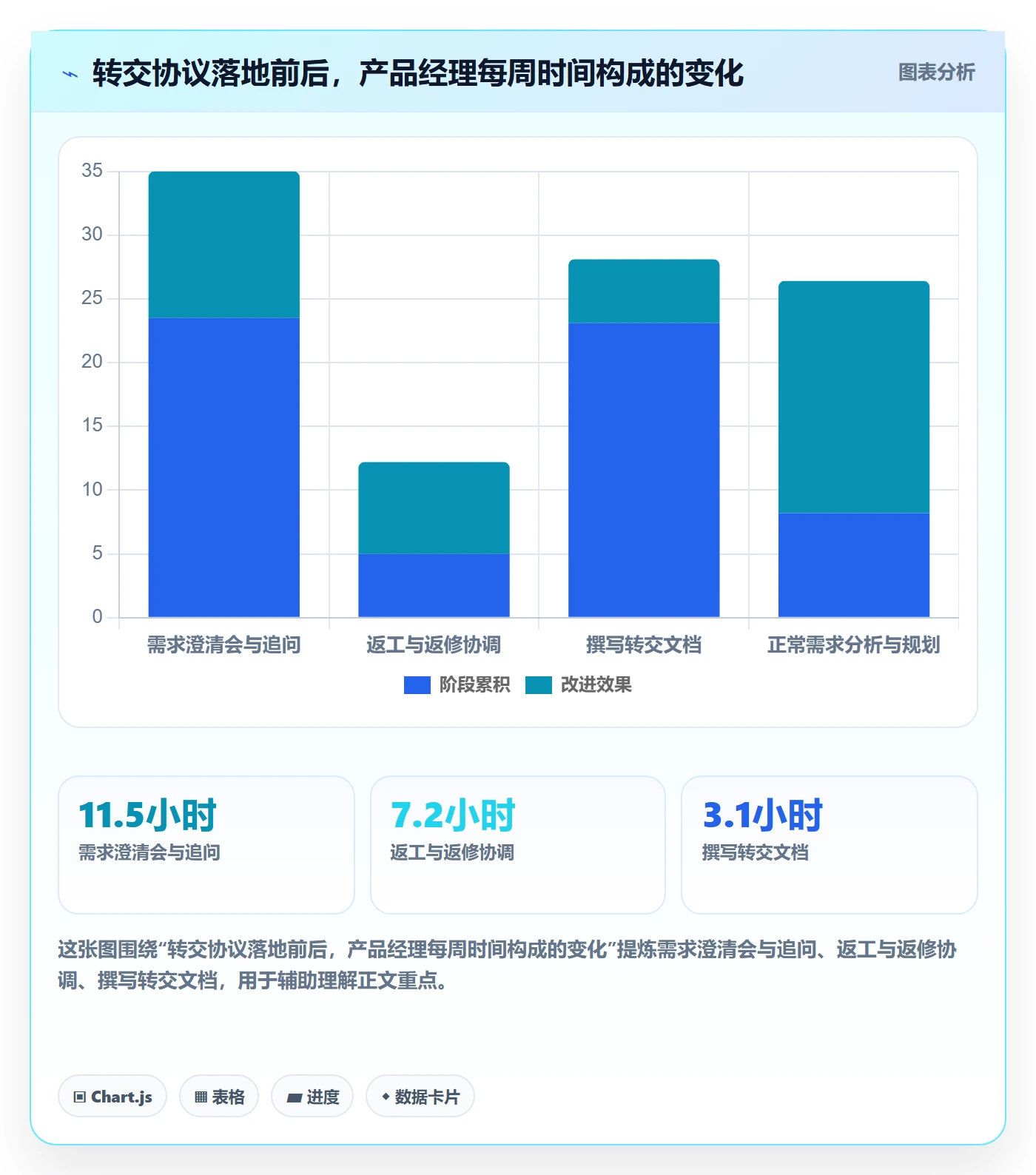1036x1175 pixels.
Task: Click the y-axis value 20
Action: tap(92, 362)
